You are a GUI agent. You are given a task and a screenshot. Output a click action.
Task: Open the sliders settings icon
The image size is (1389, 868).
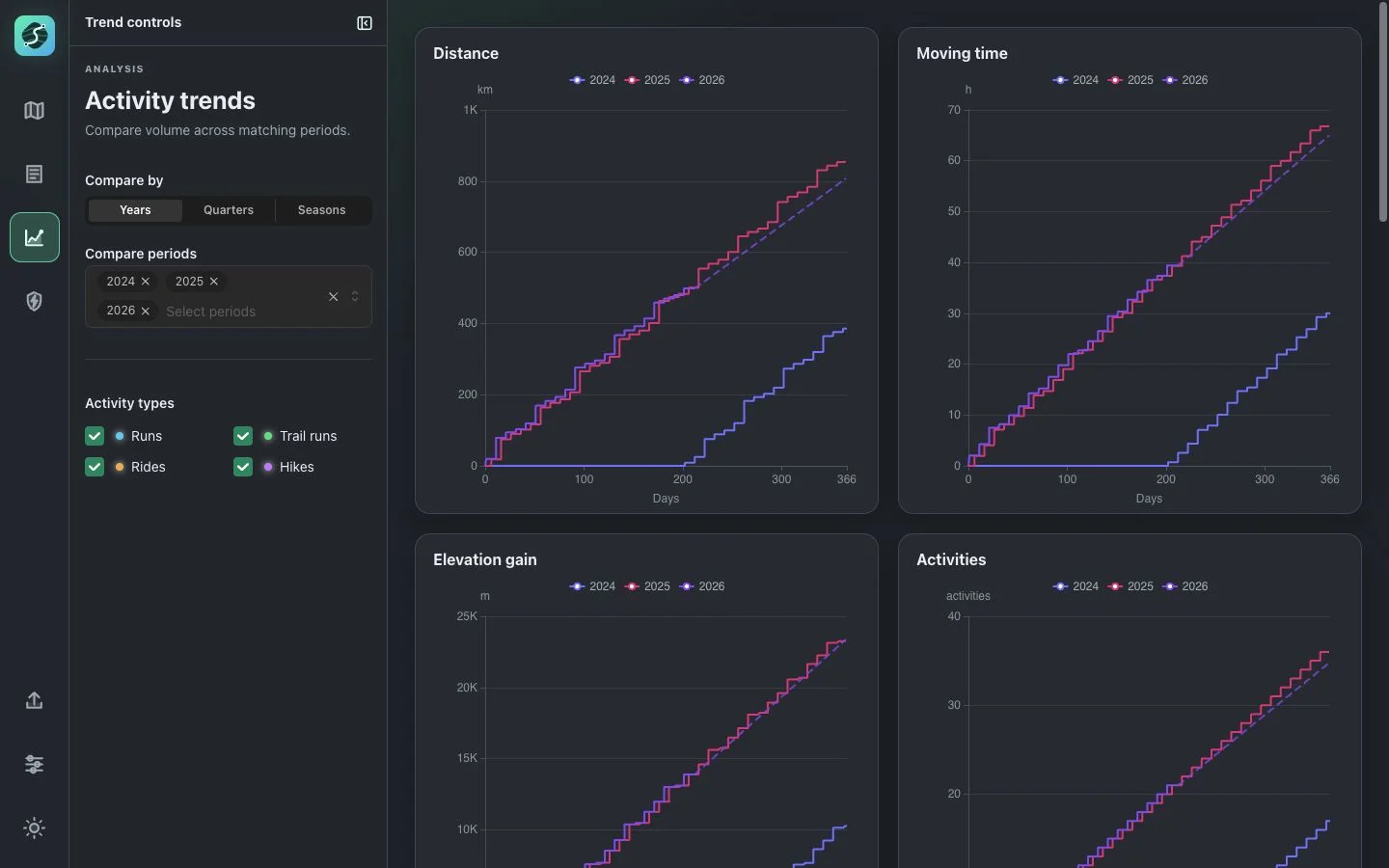35,765
